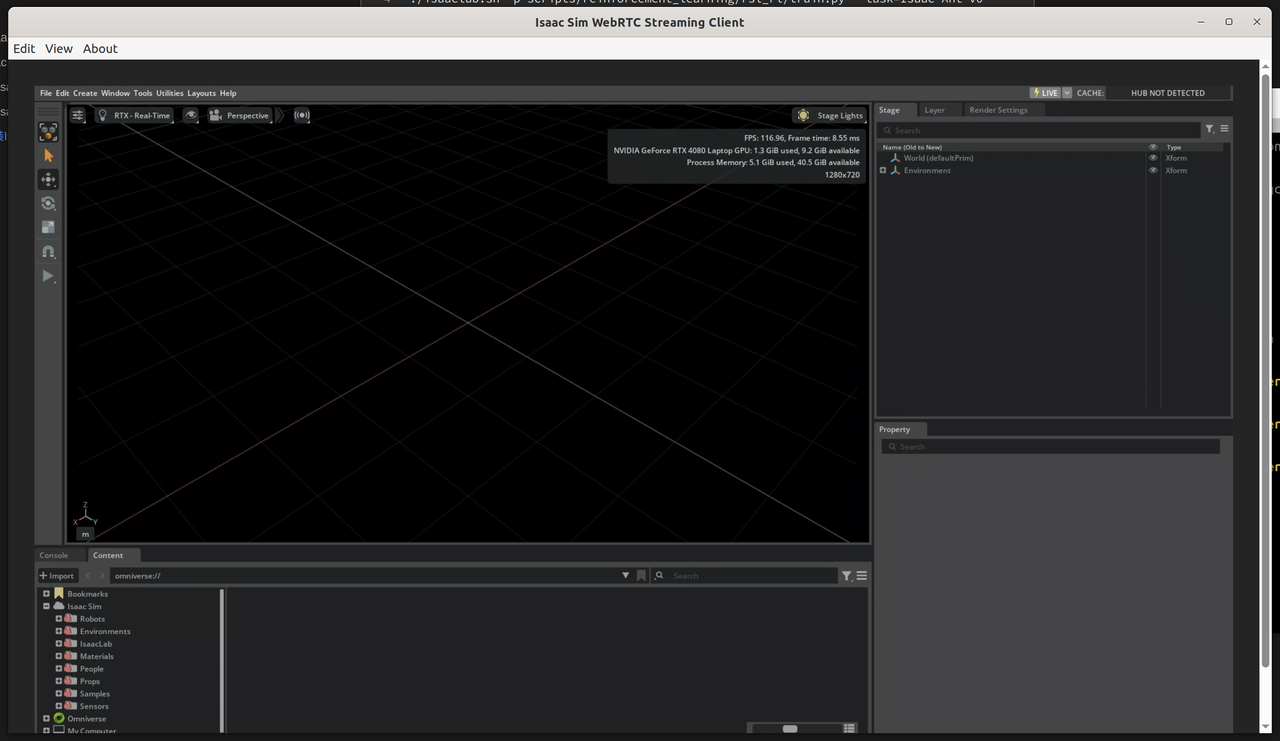The image size is (1280, 741).
Task: Expand the Environments folder
Action: (59, 631)
